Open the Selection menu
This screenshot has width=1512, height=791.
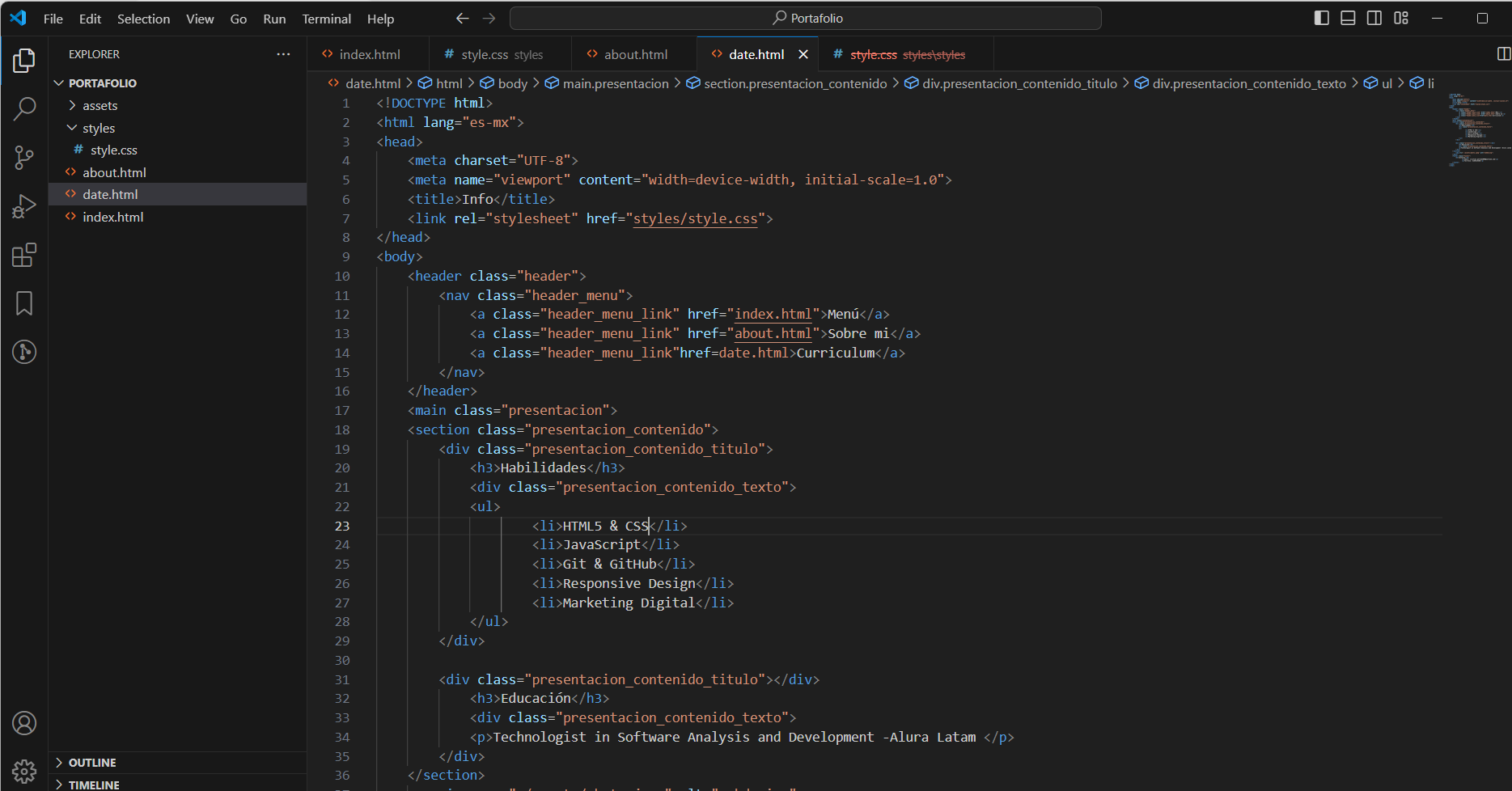[x=143, y=19]
